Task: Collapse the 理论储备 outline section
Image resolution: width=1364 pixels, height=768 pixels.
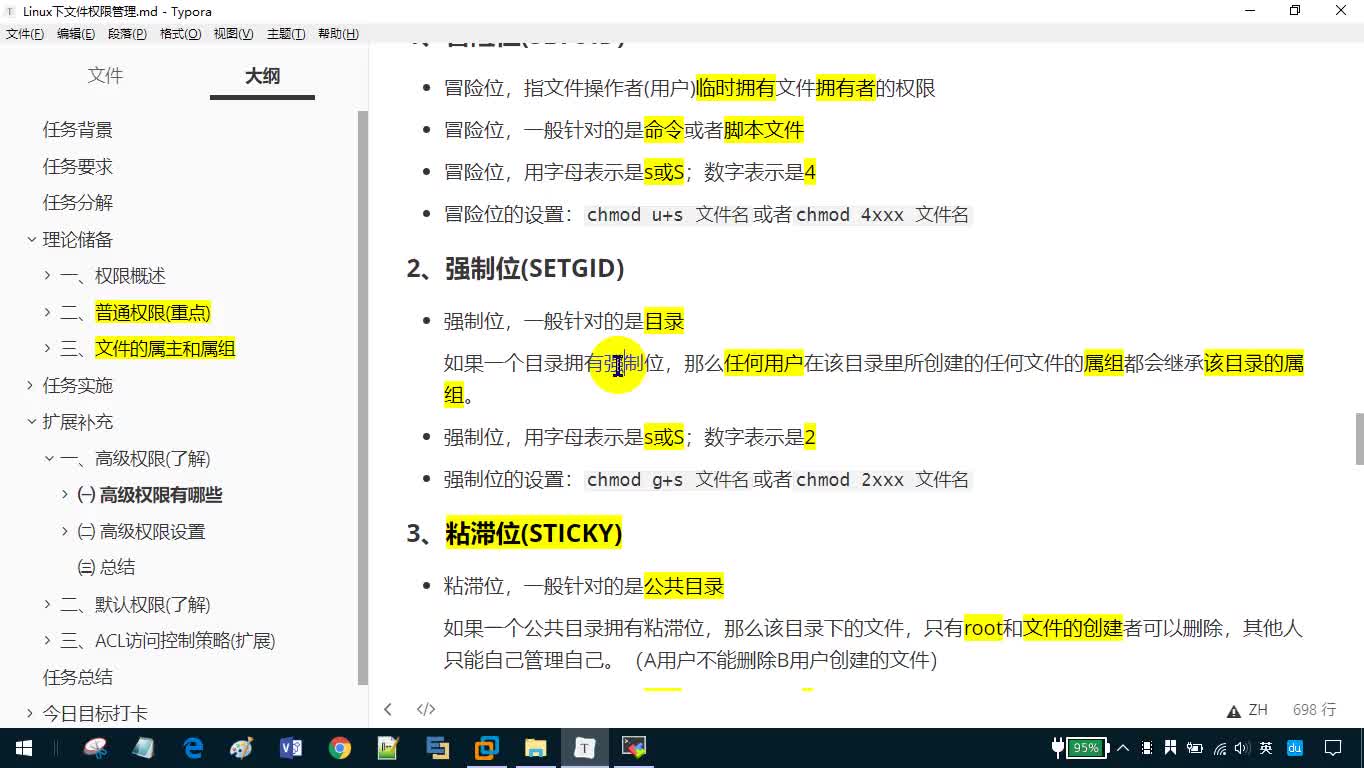Action: [31, 239]
